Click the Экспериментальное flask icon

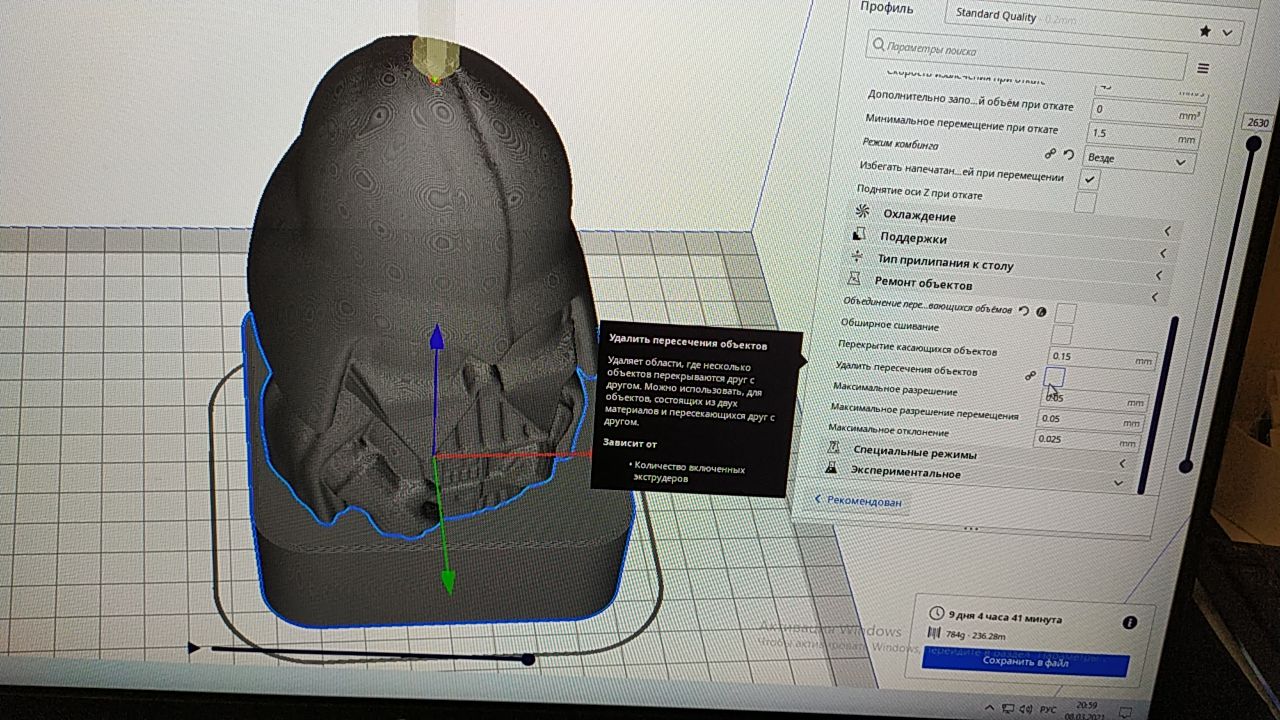coord(830,468)
